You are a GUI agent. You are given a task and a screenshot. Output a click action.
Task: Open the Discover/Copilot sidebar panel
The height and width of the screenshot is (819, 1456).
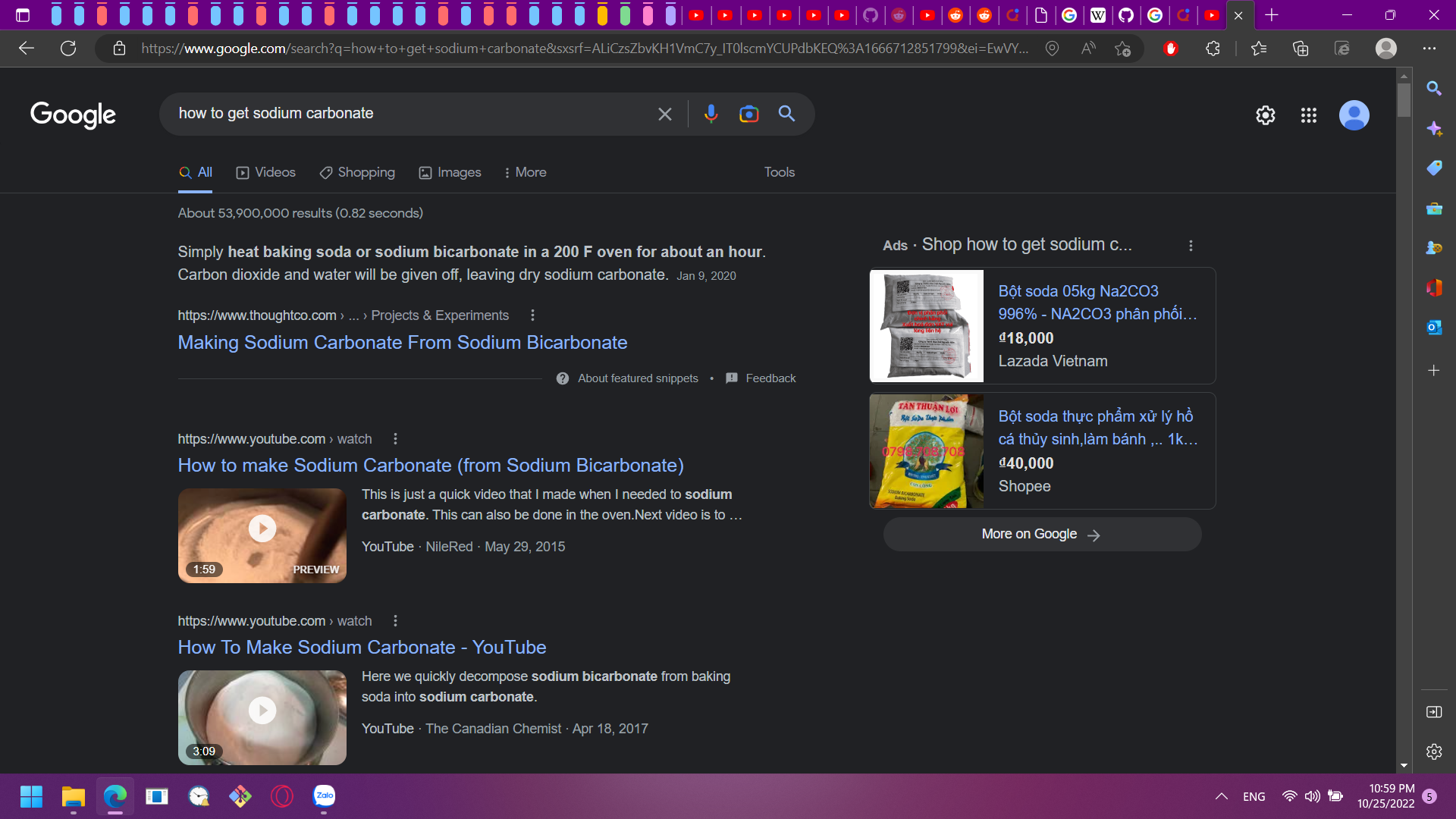coord(1433,128)
